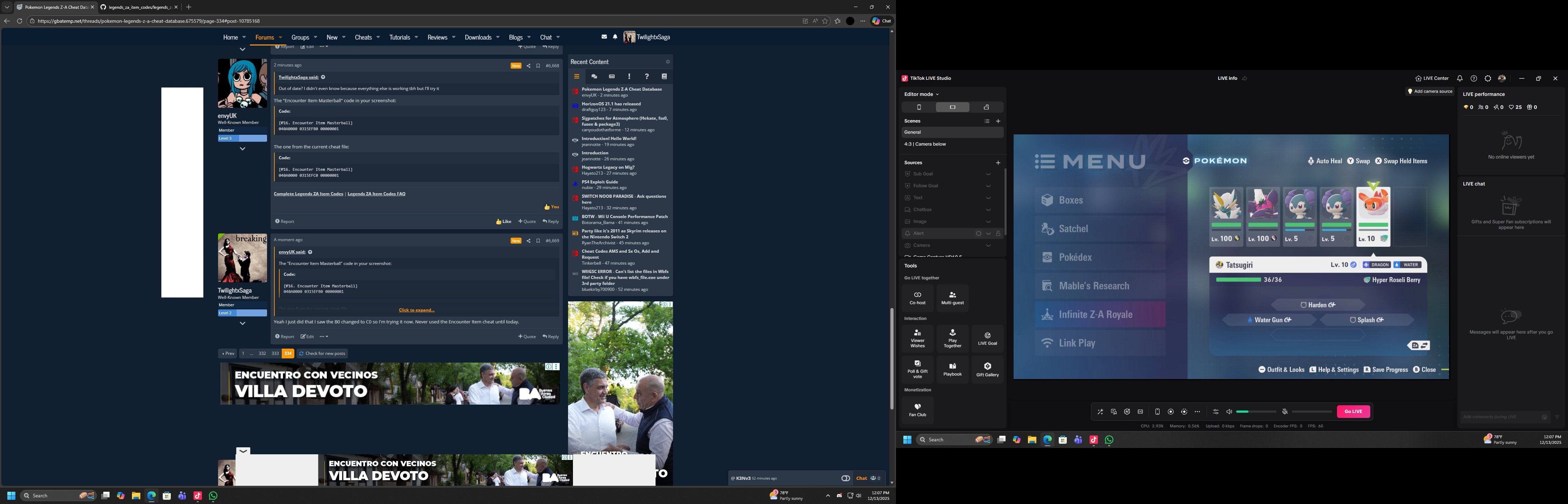1568x504 pixels.
Task: Click the more options ellipsis in the control bar
Action: (x=1197, y=412)
